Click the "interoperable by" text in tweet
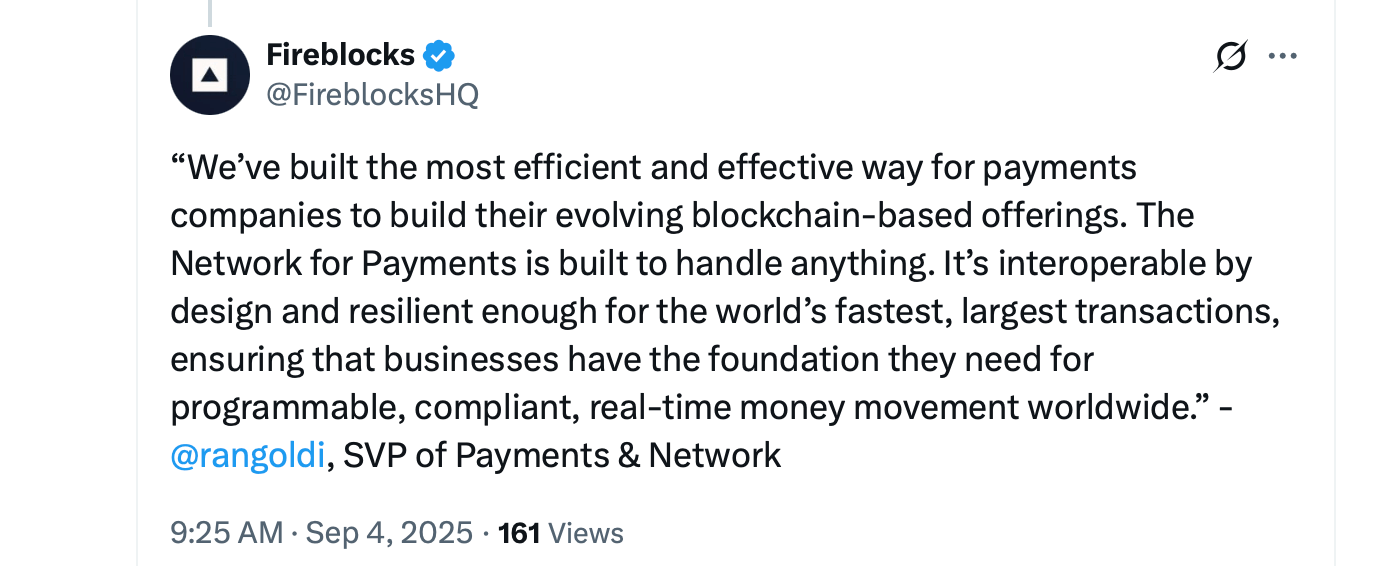 pyautogui.click(x=1125, y=264)
